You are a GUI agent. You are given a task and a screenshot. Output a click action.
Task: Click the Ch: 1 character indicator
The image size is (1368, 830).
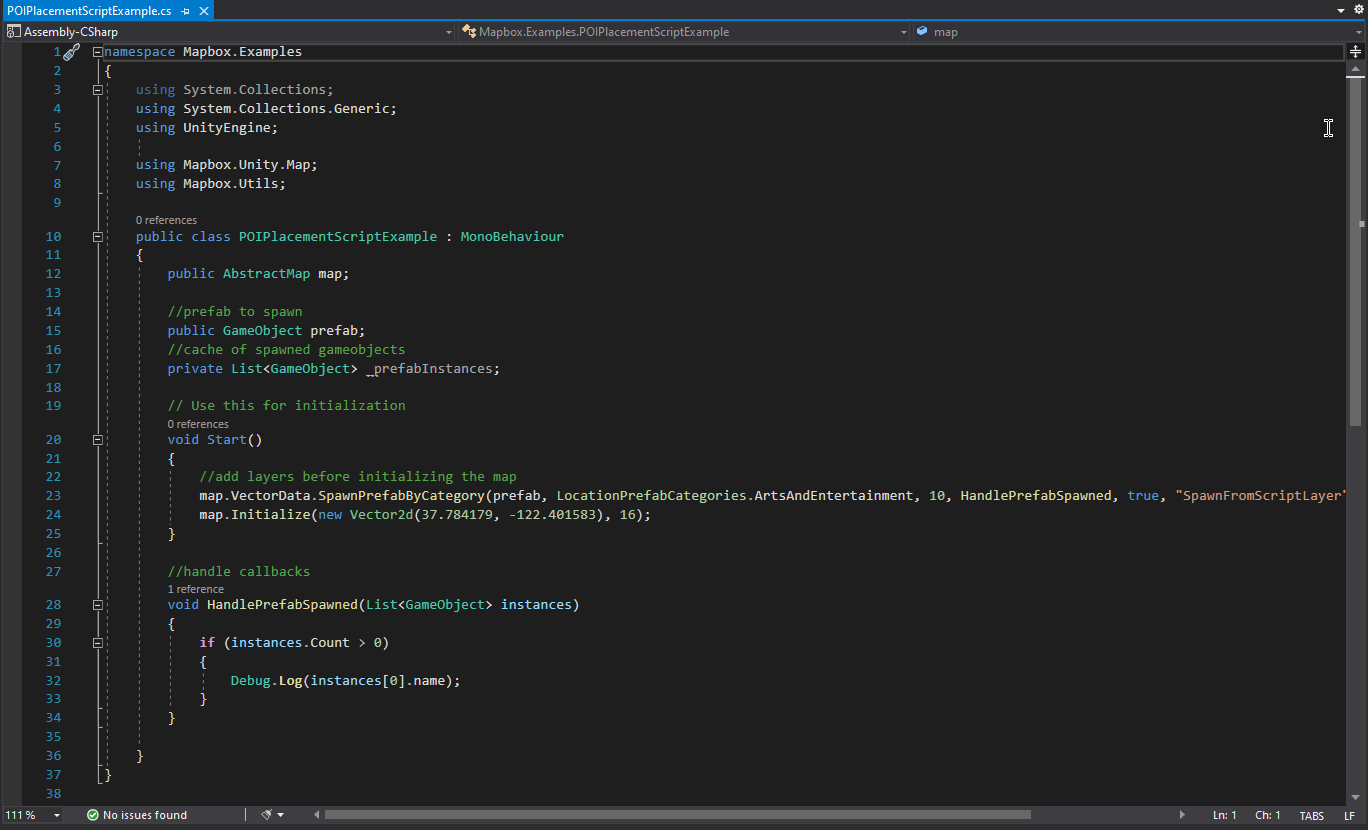tap(1268, 815)
